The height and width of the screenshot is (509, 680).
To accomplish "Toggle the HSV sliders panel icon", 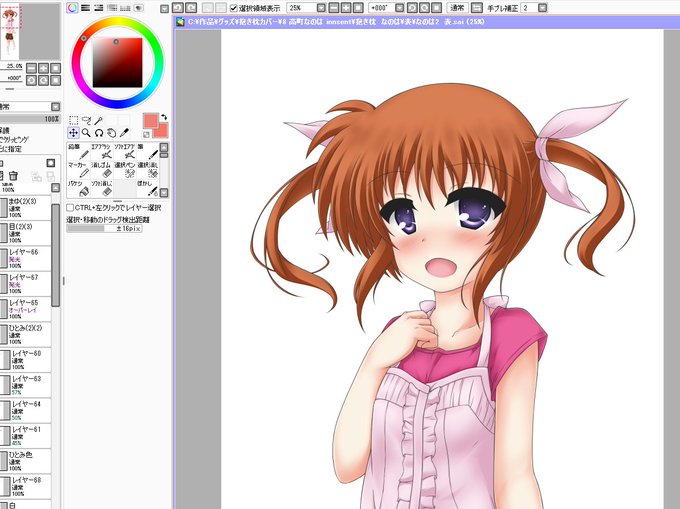I will [x=98, y=8].
